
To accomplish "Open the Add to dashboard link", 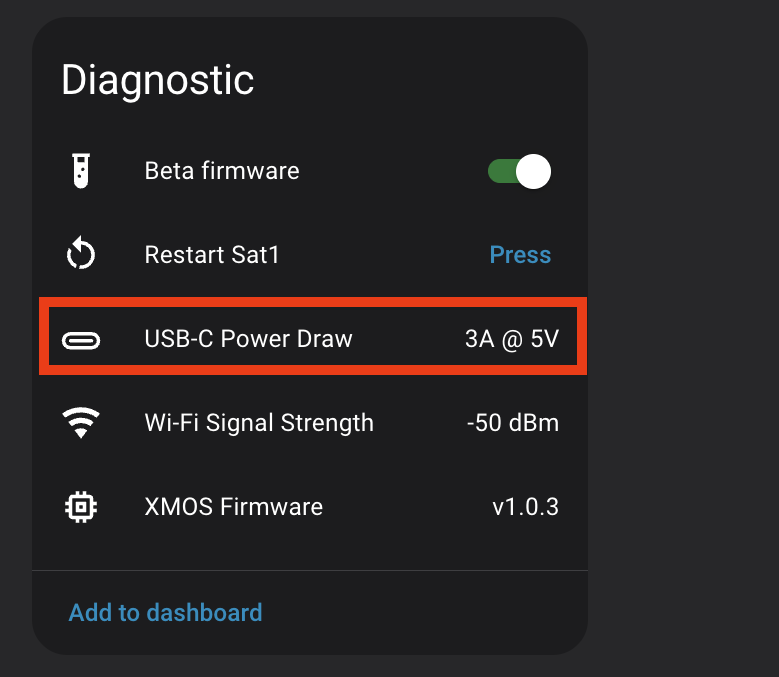I will click(165, 612).
